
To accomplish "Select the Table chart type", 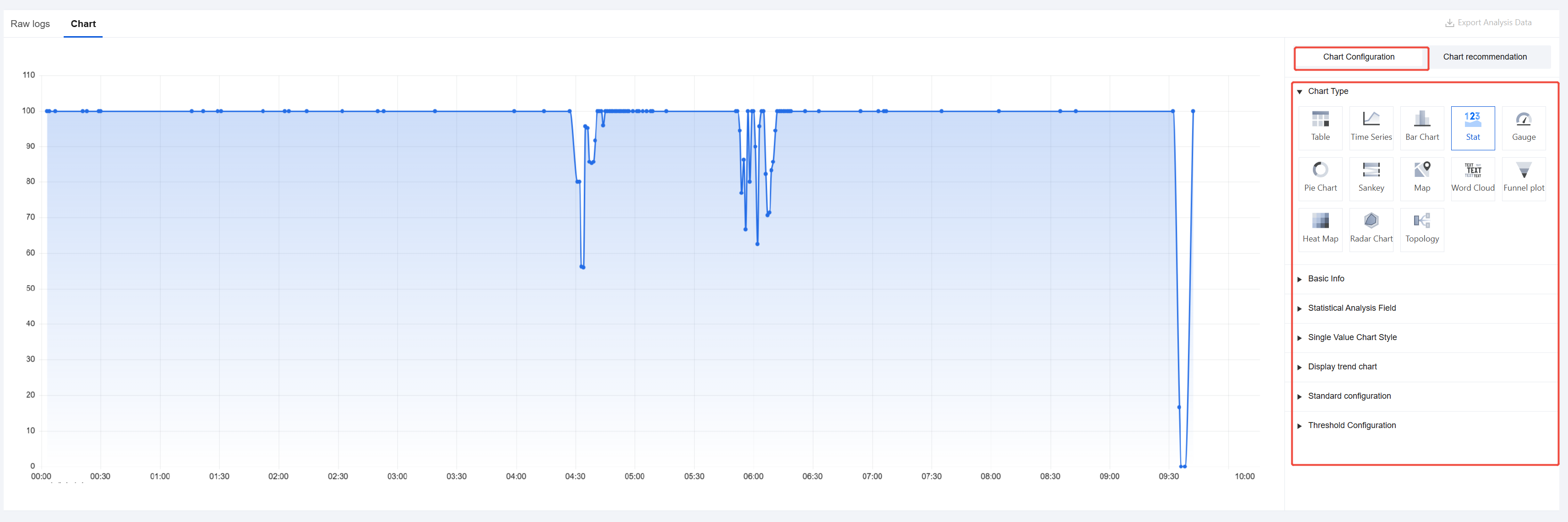I will click(1320, 127).
